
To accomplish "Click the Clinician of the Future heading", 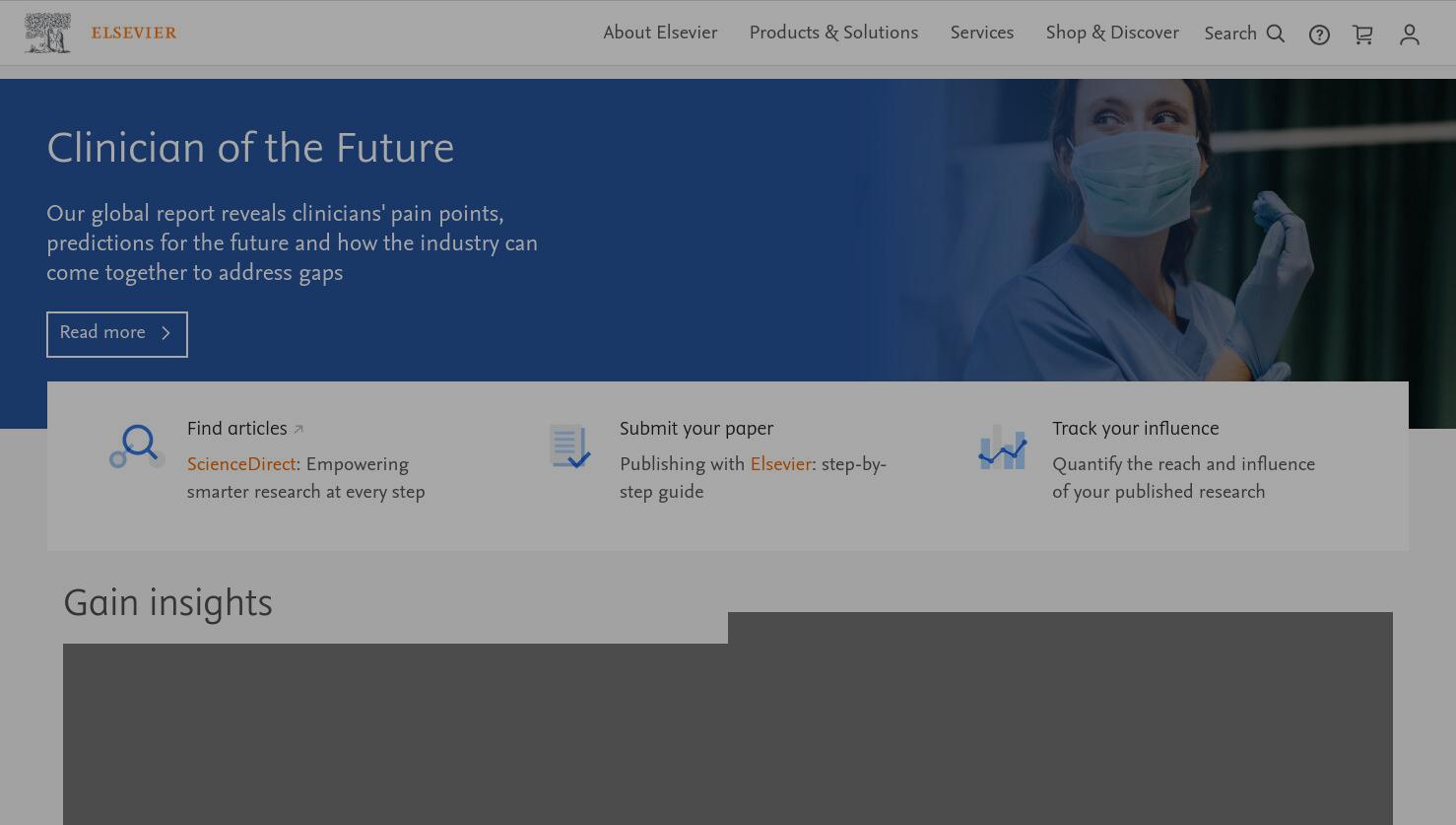I will pos(250,149).
